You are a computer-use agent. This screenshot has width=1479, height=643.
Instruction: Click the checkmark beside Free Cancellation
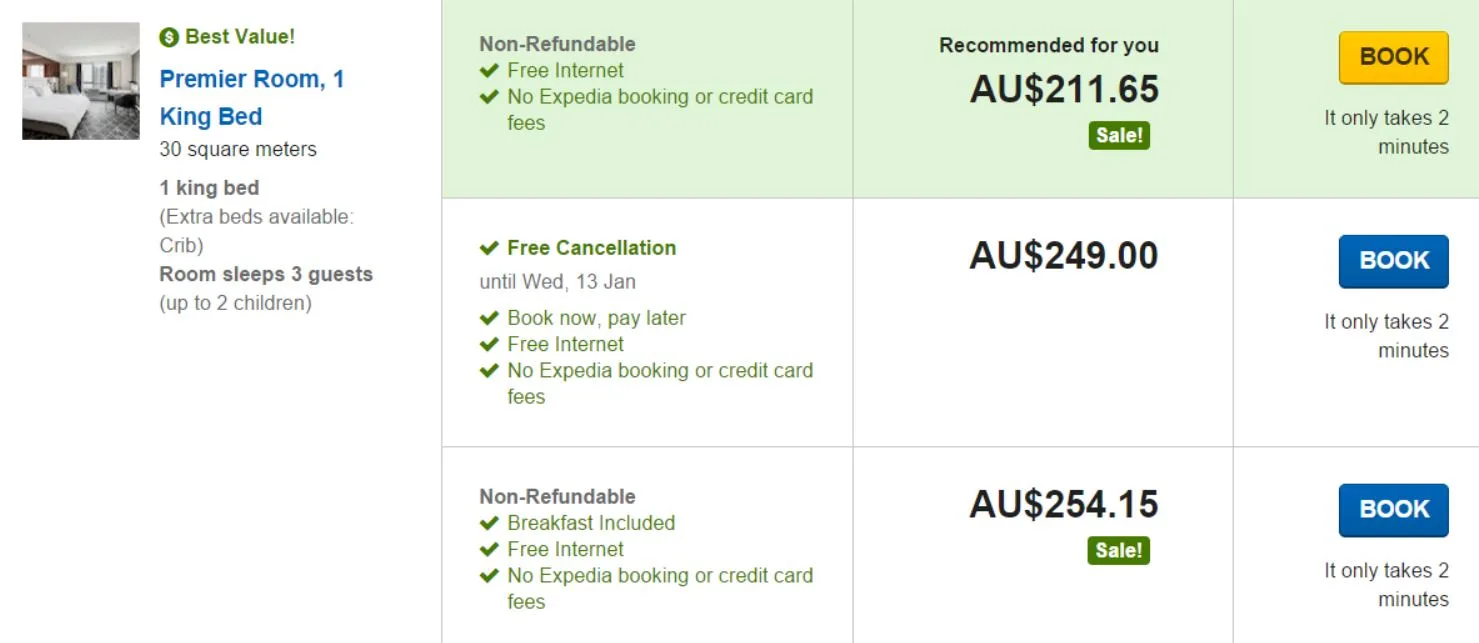pyautogui.click(x=489, y=248)
